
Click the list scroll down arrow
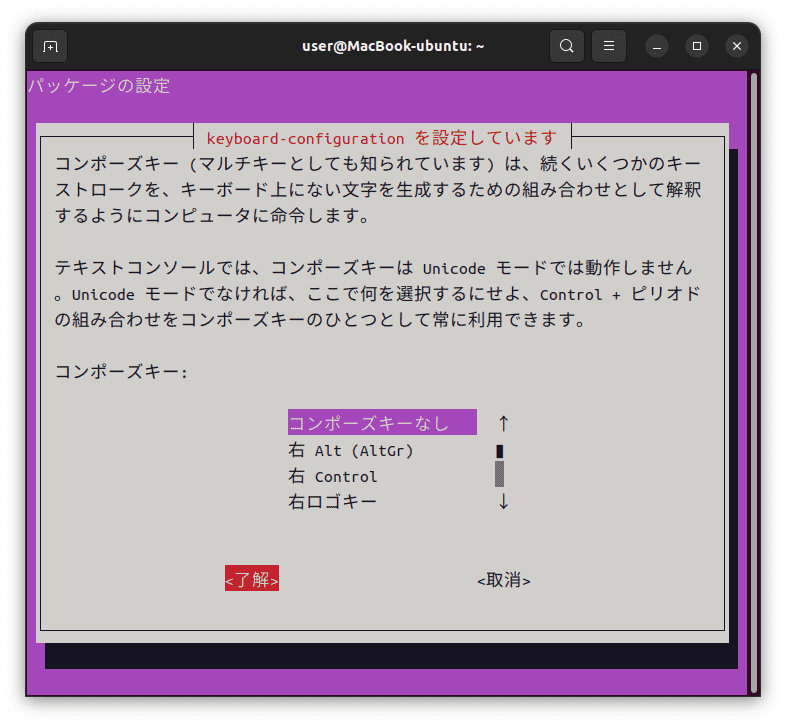(504, 501)
